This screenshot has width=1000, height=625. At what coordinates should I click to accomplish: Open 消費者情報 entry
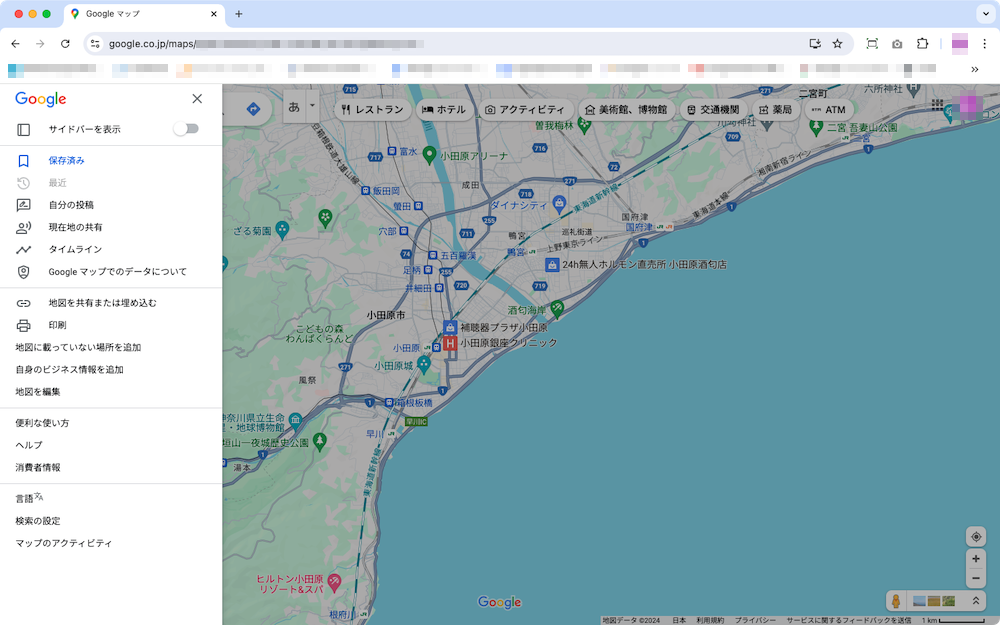click(38, 467)
